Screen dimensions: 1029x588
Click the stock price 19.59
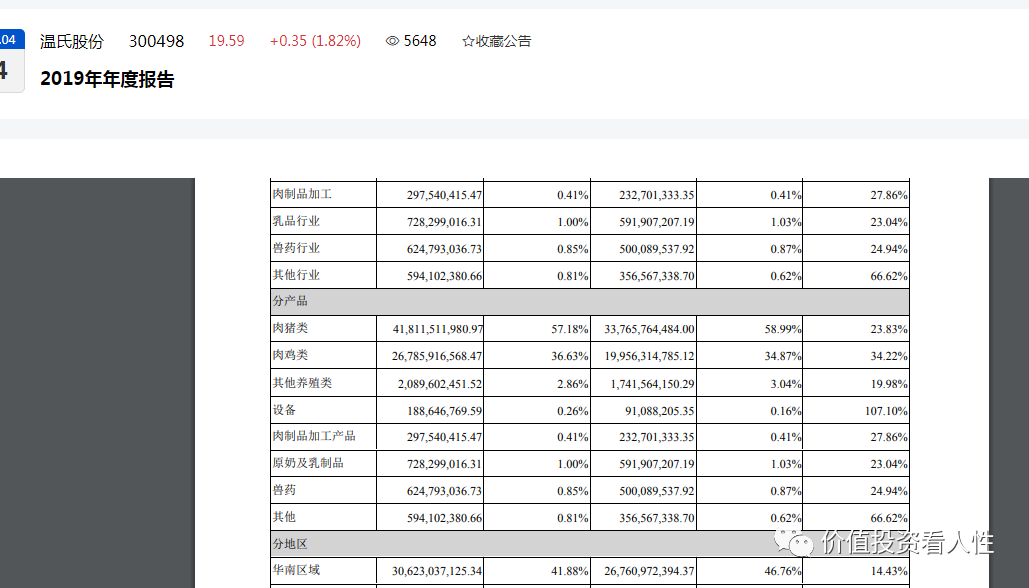point(226,41)
